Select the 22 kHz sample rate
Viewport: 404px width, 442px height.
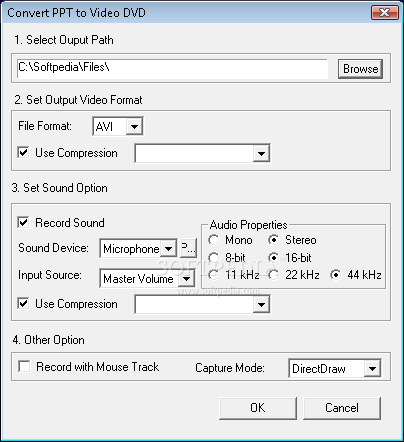[273, 275]
